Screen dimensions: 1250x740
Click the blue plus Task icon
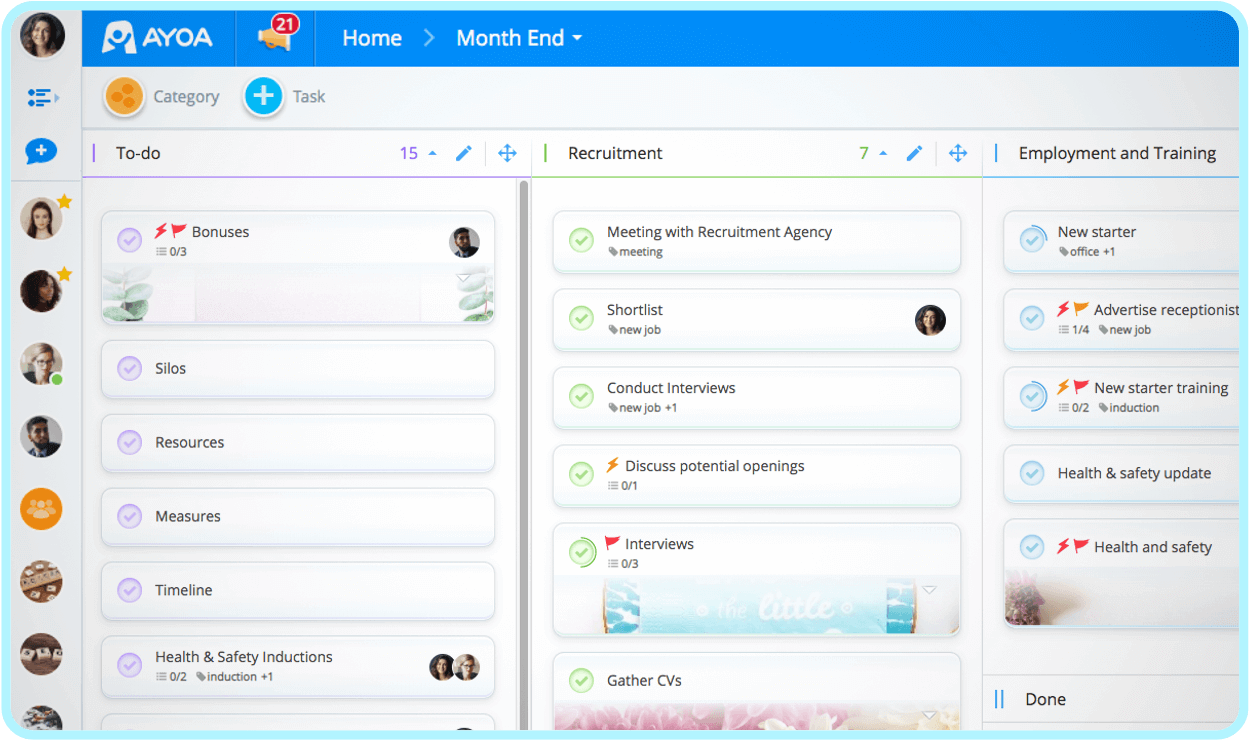pos(263,97)
